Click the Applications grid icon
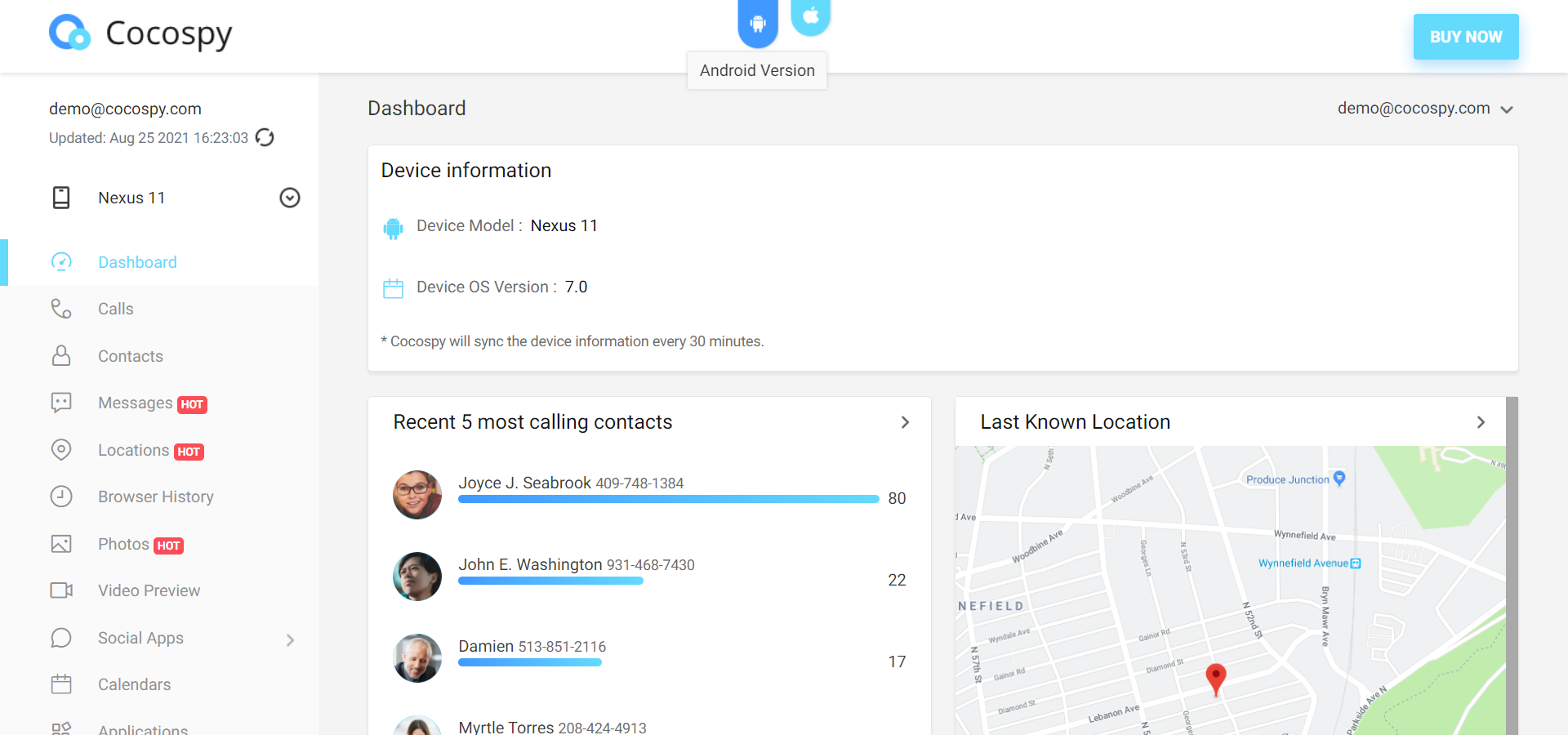The width and height of the screenshot is (1568, 735). pos(61,728)
